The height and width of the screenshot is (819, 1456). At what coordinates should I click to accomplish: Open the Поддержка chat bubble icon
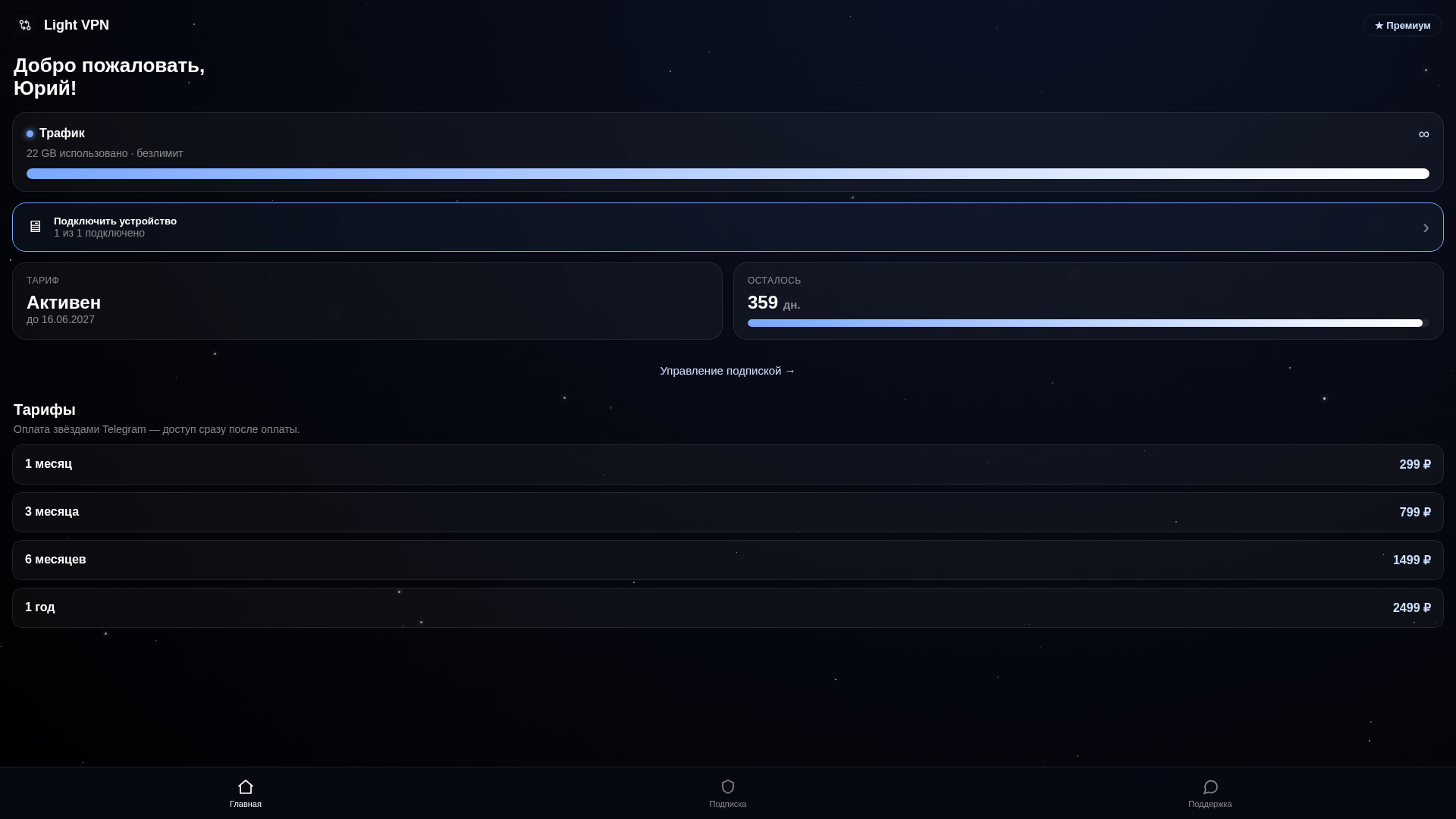pos(1210,786)
